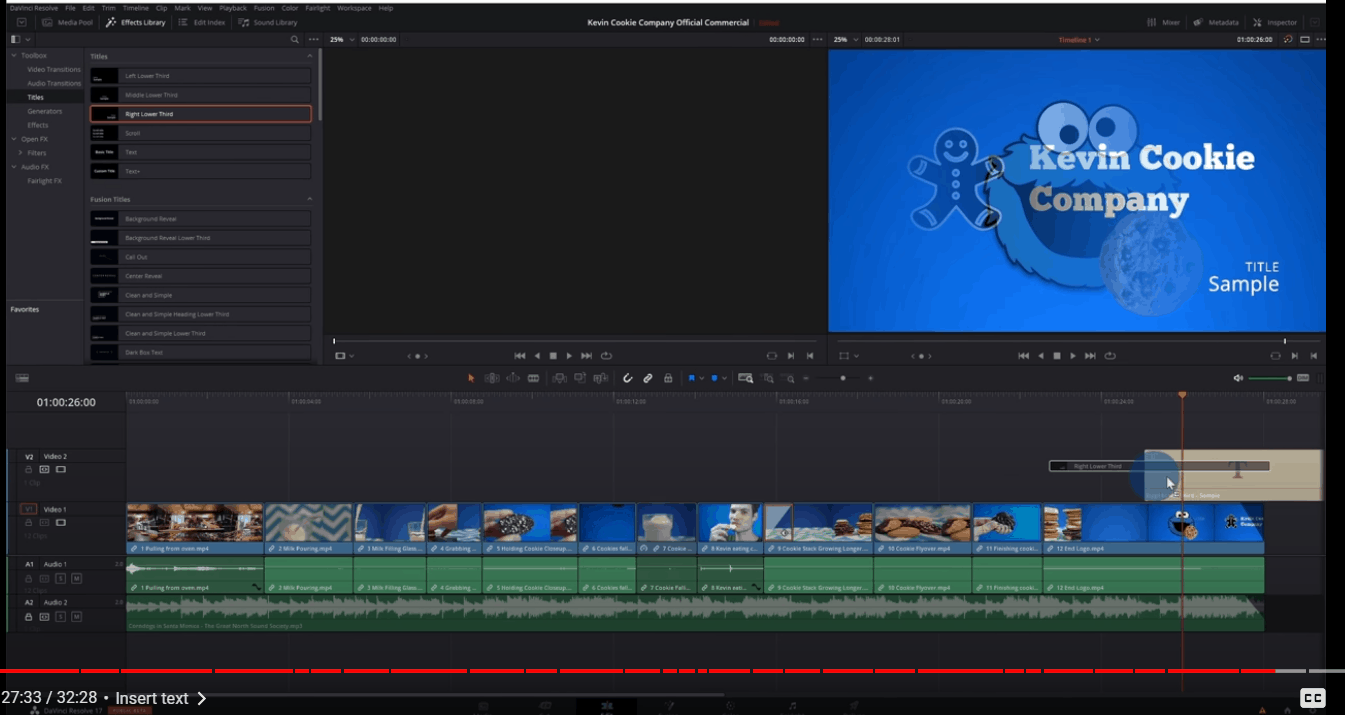Open the Edit Index panel
The height and width of the screenshot is (715, 1345).
pyautogui.click(x=202, y=22)
